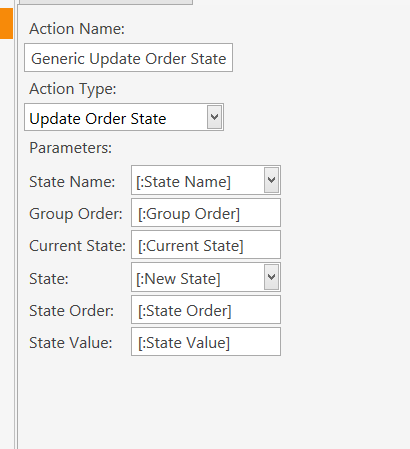The image size is (410, 449).
Task: Click the Group Order label
Action: click(x=76, y=214)
